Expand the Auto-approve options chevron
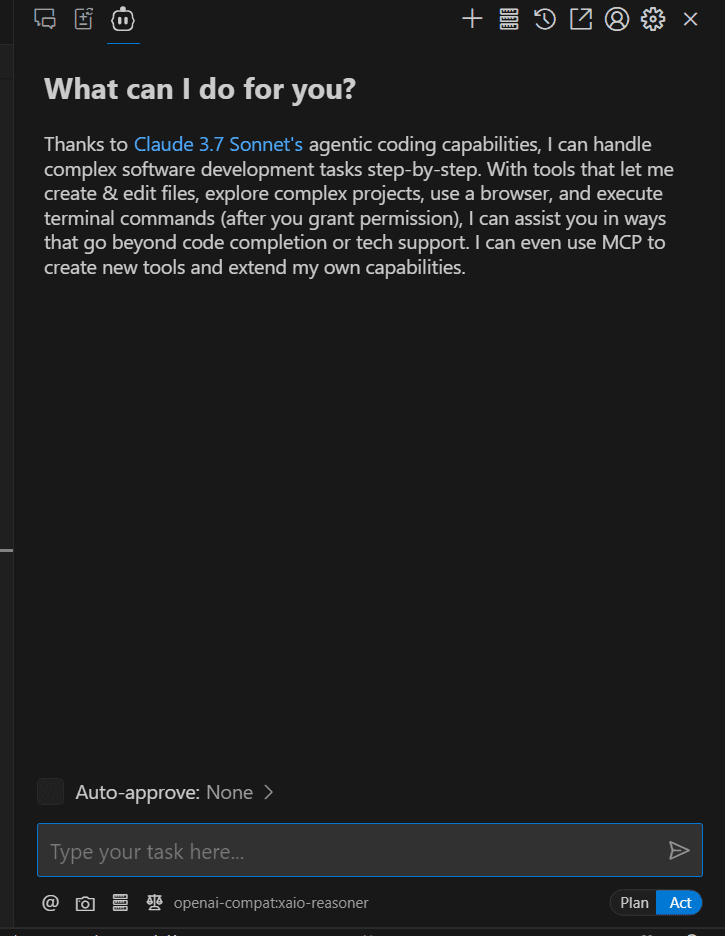This screenshot has height=936, width=725. (x=268, y=792)
